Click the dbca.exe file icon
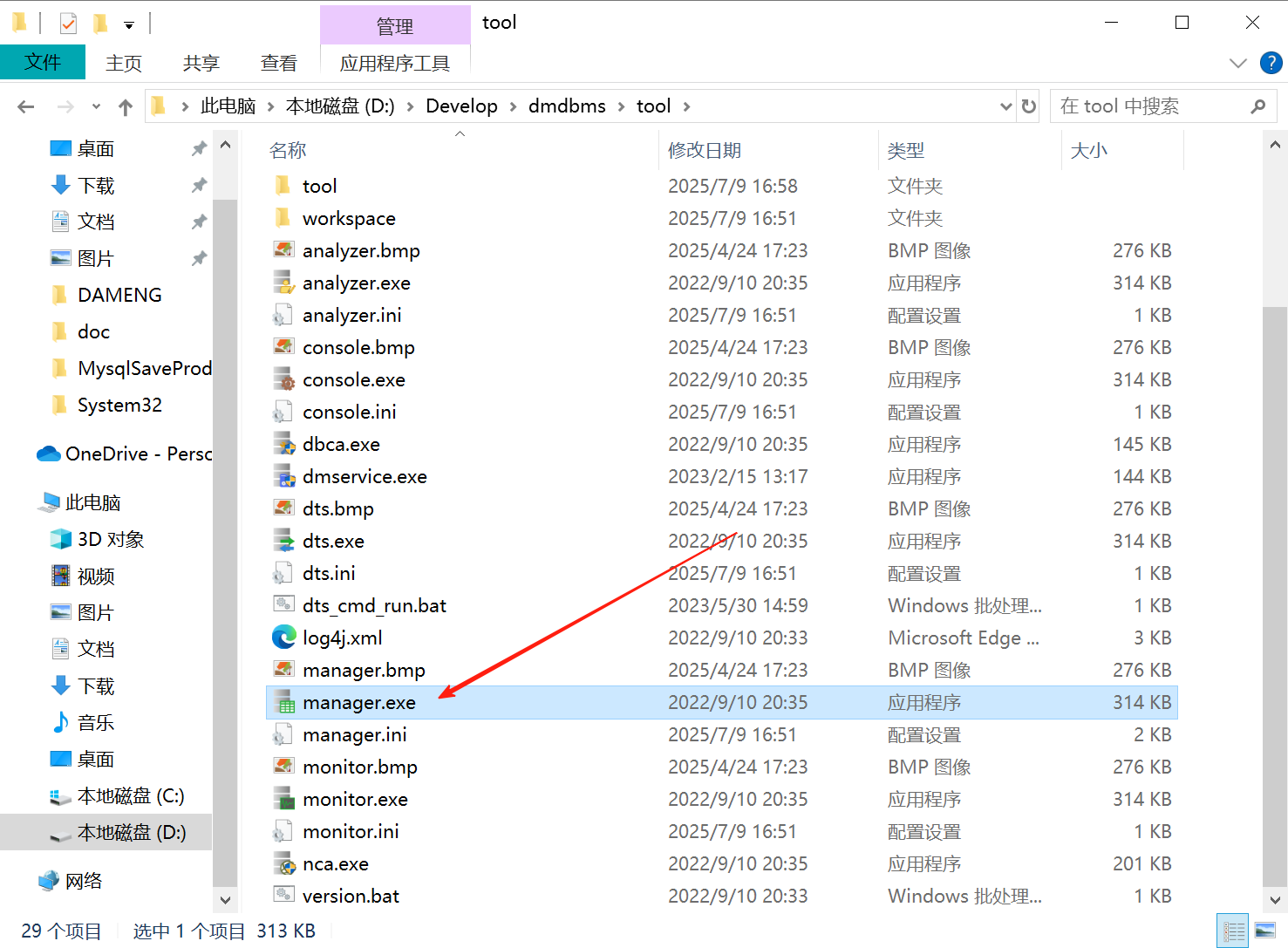Viewport: 1288px width, 948px height. coord(283,444)
